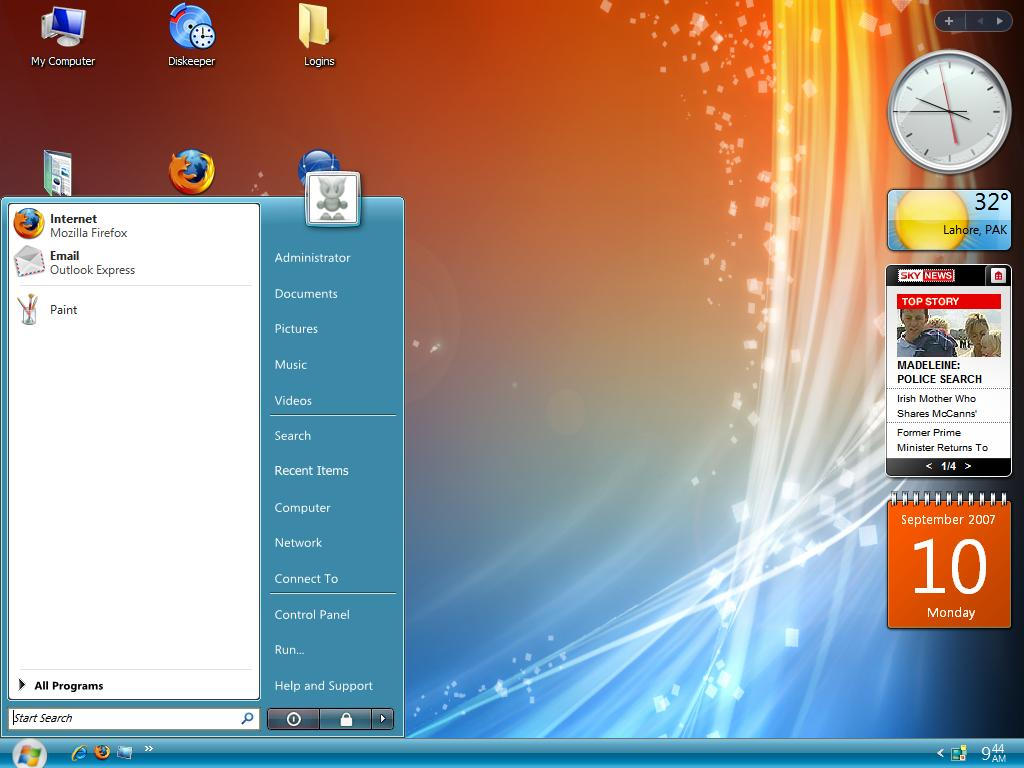The width and height of the screenshot is (1024, 768).
Task: Launch Internet Explorer from the Quick Launch bar
Action: (x=77, y=752)
